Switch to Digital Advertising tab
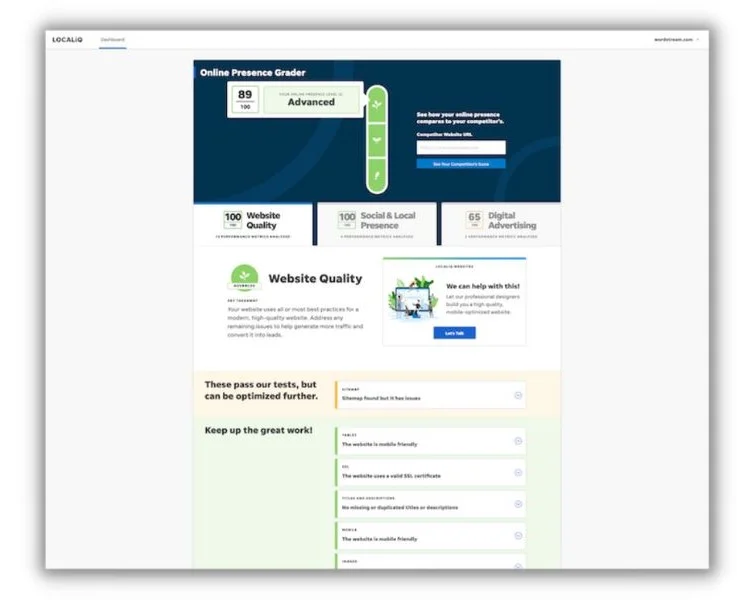The image size is (750, 600). click(502, 222)
